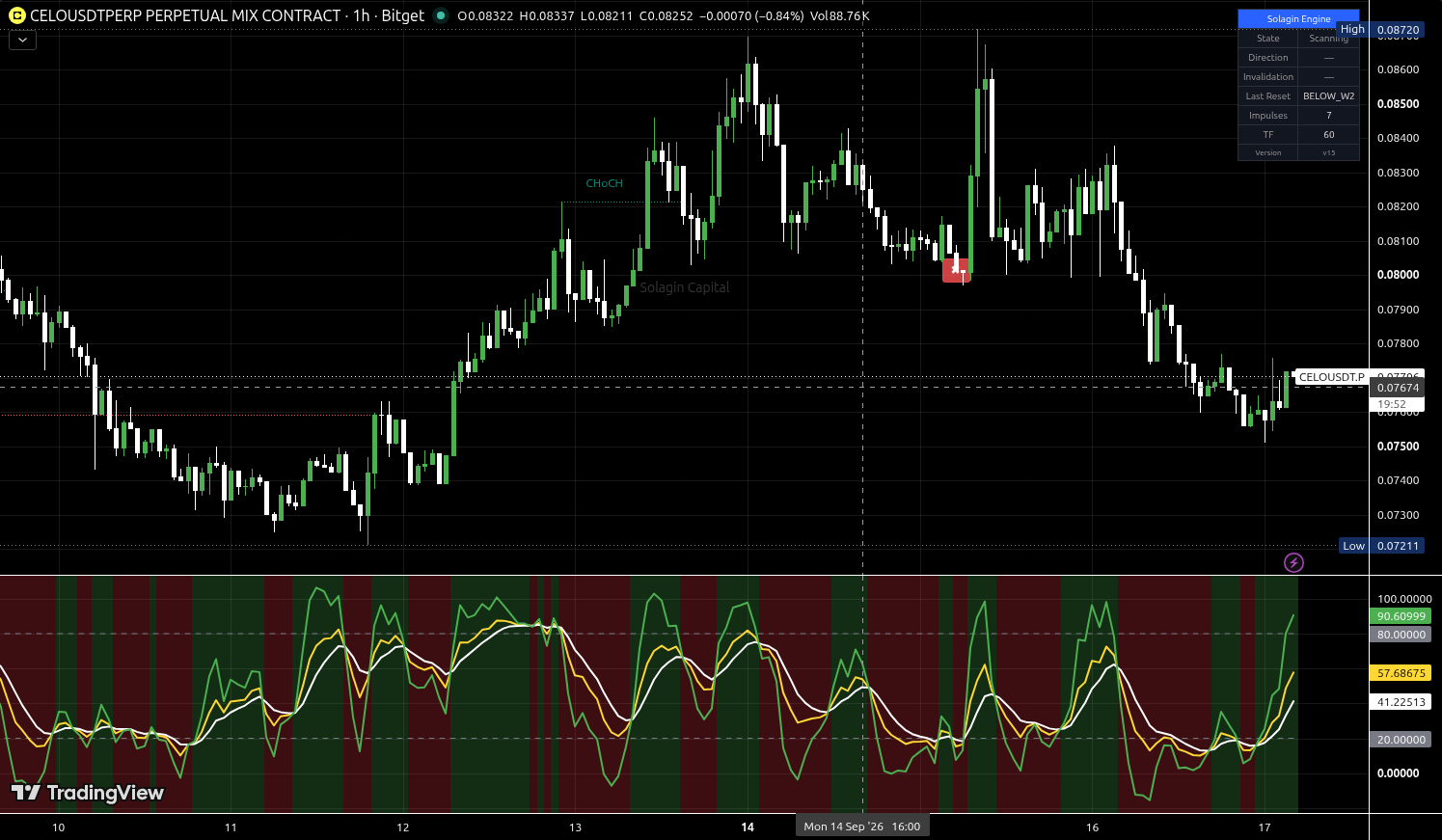This screenshot has height=840, width=1442.
Task: Click the 0.07674 crosshair price label
Action: click(1398, 388)
